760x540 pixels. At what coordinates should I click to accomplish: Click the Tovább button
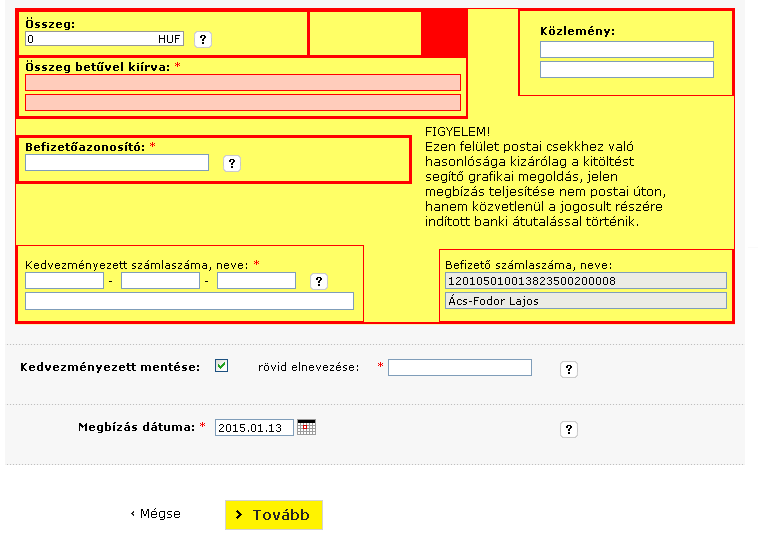click(x=274, y=515)
